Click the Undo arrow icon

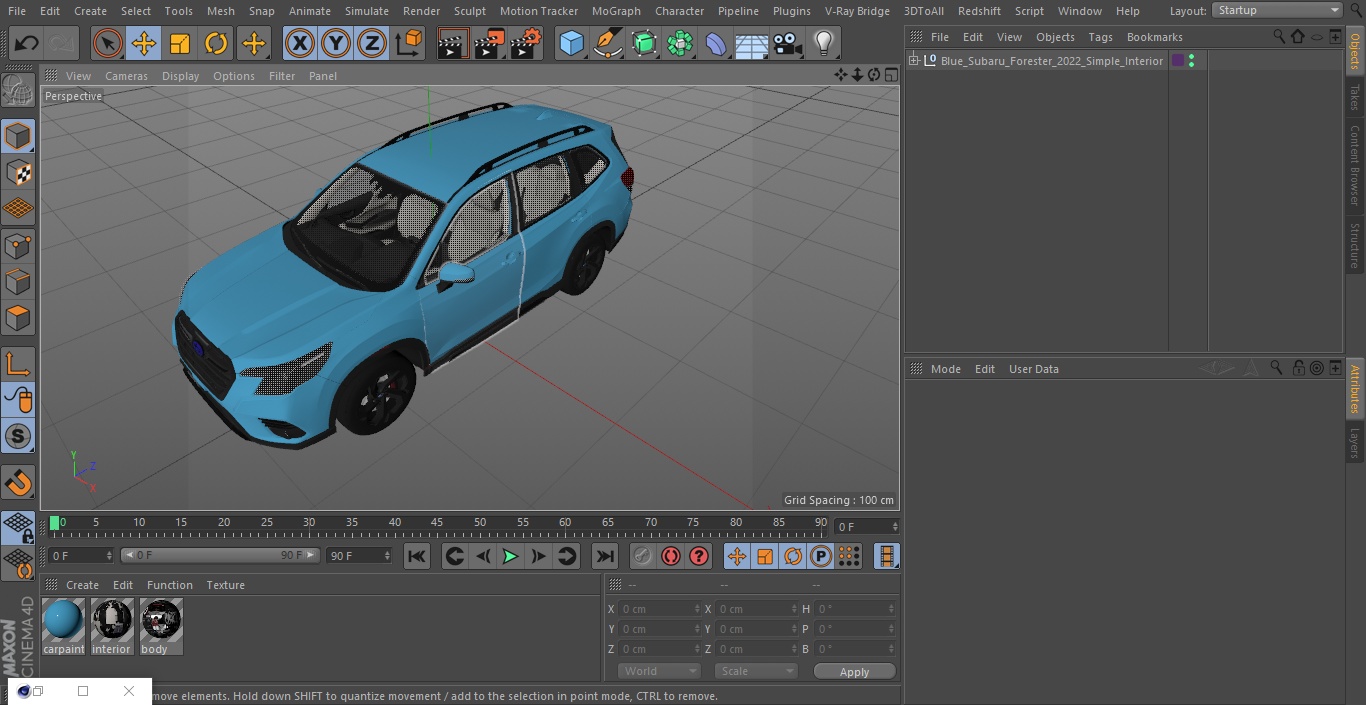(27, 43)
